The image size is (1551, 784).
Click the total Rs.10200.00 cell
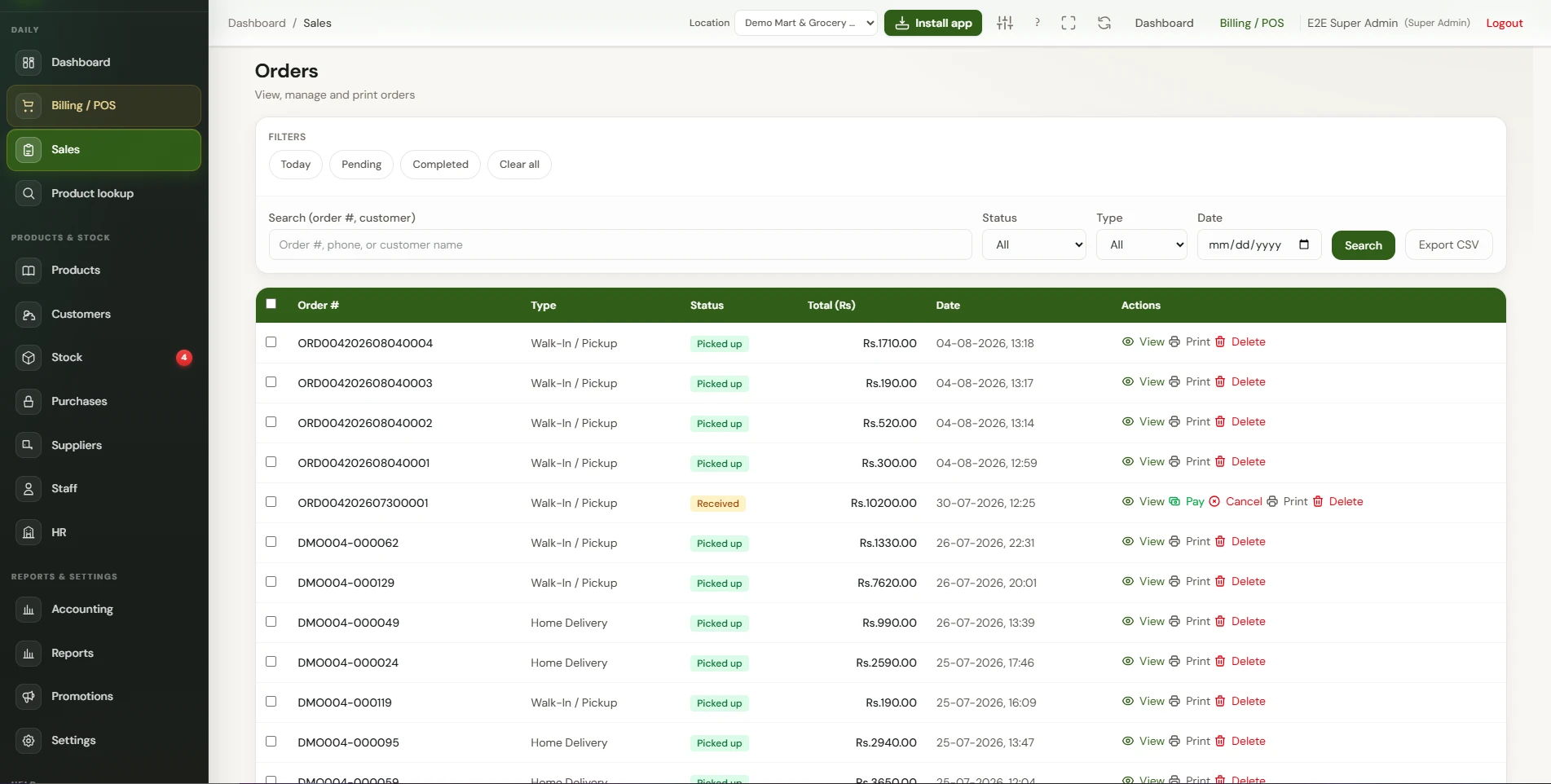click(883, 503)
